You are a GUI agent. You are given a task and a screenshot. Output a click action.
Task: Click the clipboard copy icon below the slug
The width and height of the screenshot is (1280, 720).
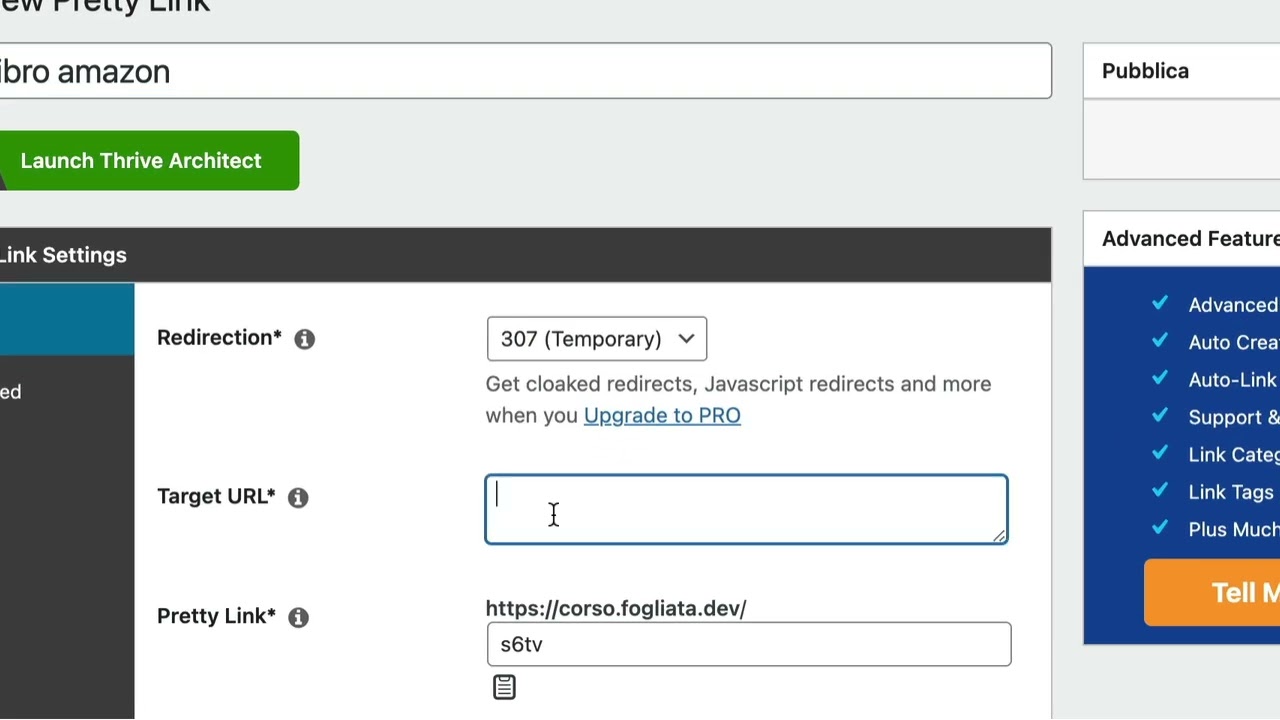504,687
